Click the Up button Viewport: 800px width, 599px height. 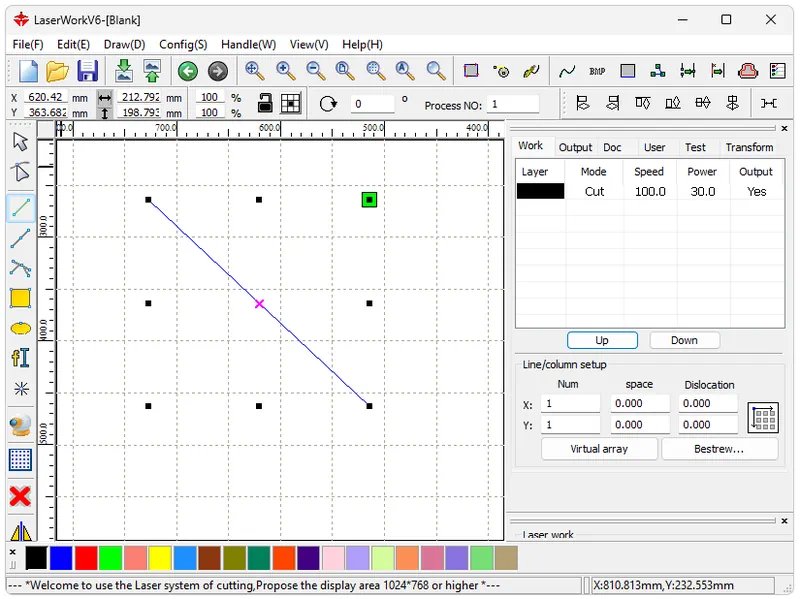(602, 340)
